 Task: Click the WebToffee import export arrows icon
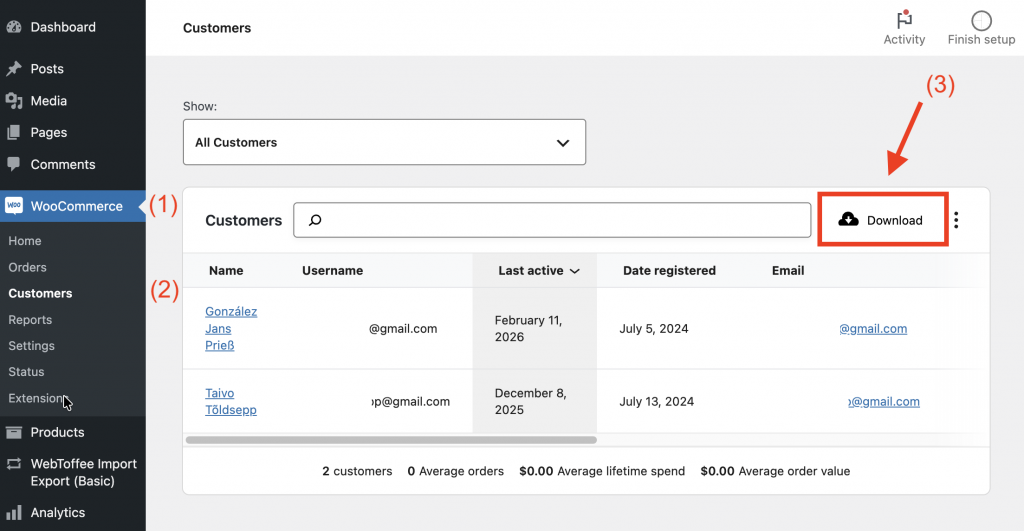point(14,464)
